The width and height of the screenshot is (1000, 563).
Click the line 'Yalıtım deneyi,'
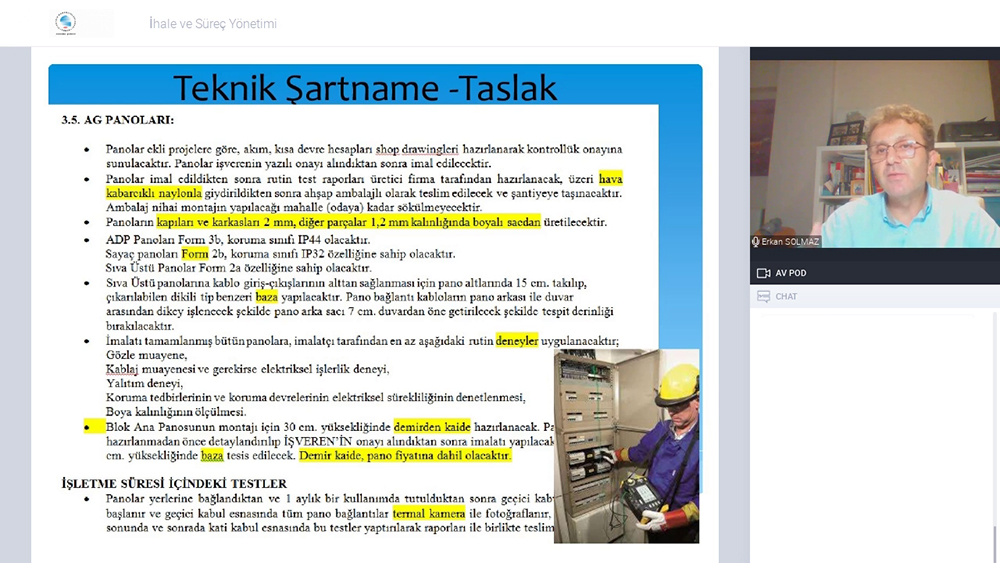click(144, 383)
